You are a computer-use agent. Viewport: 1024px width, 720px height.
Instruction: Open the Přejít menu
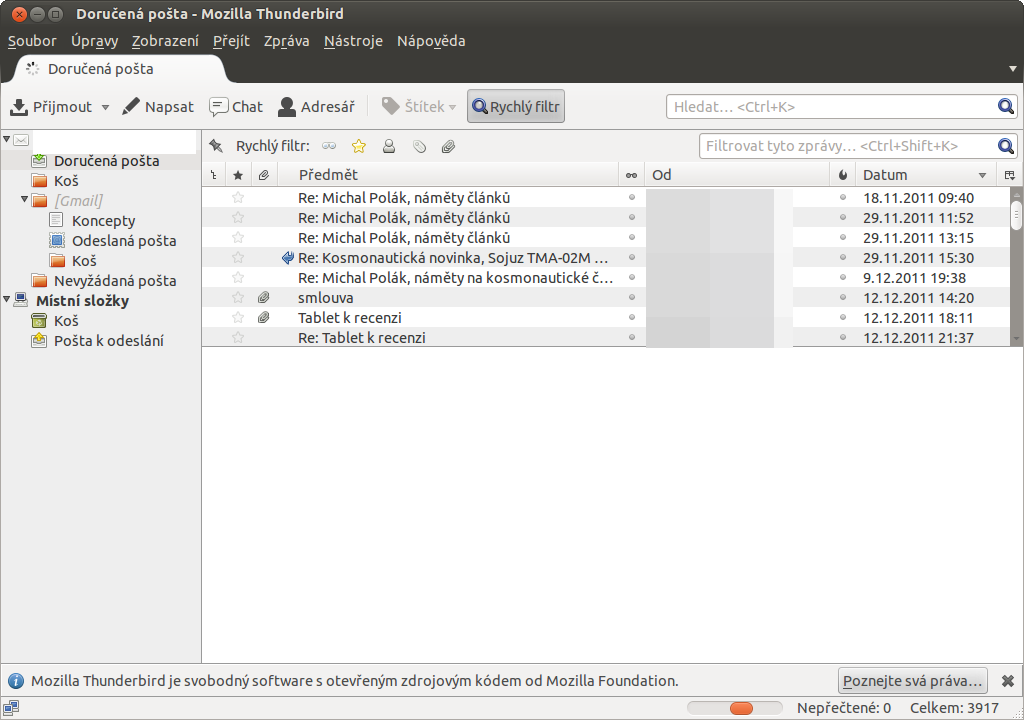tap(231, 41)
